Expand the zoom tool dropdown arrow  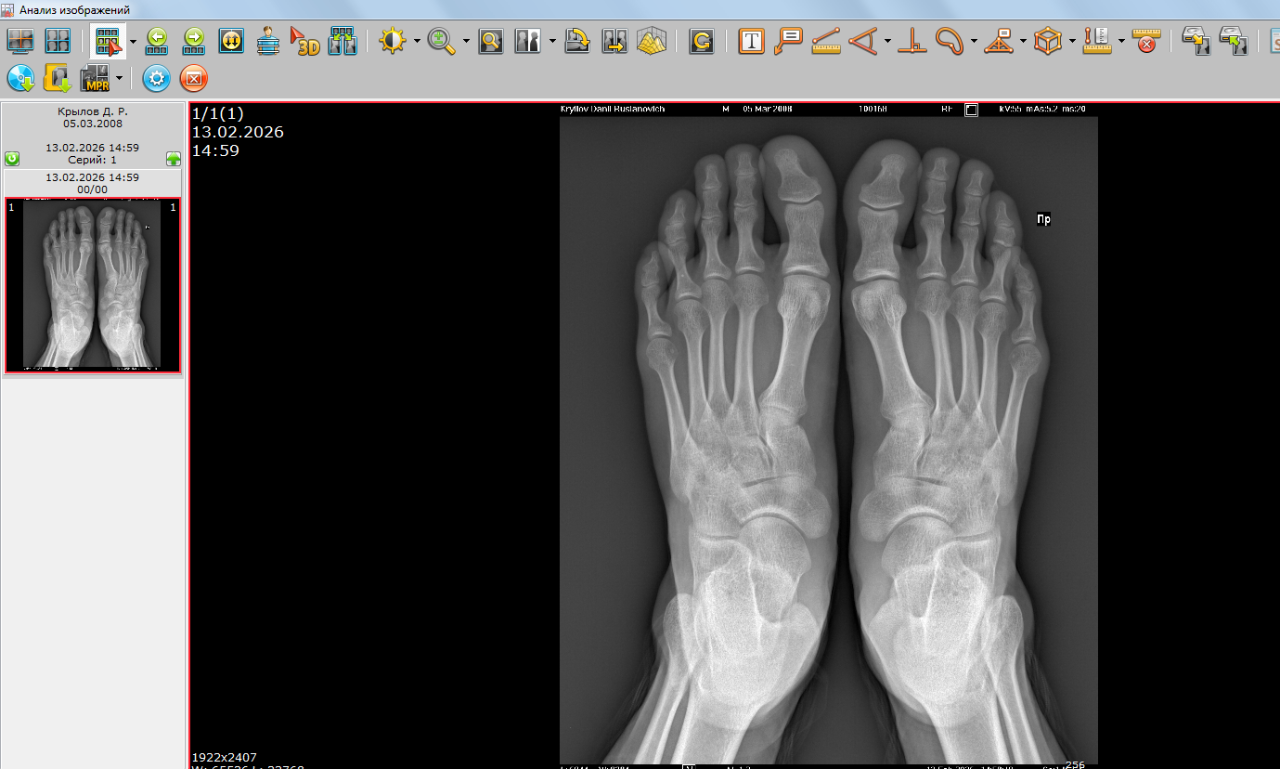click(x=466, y=42)
